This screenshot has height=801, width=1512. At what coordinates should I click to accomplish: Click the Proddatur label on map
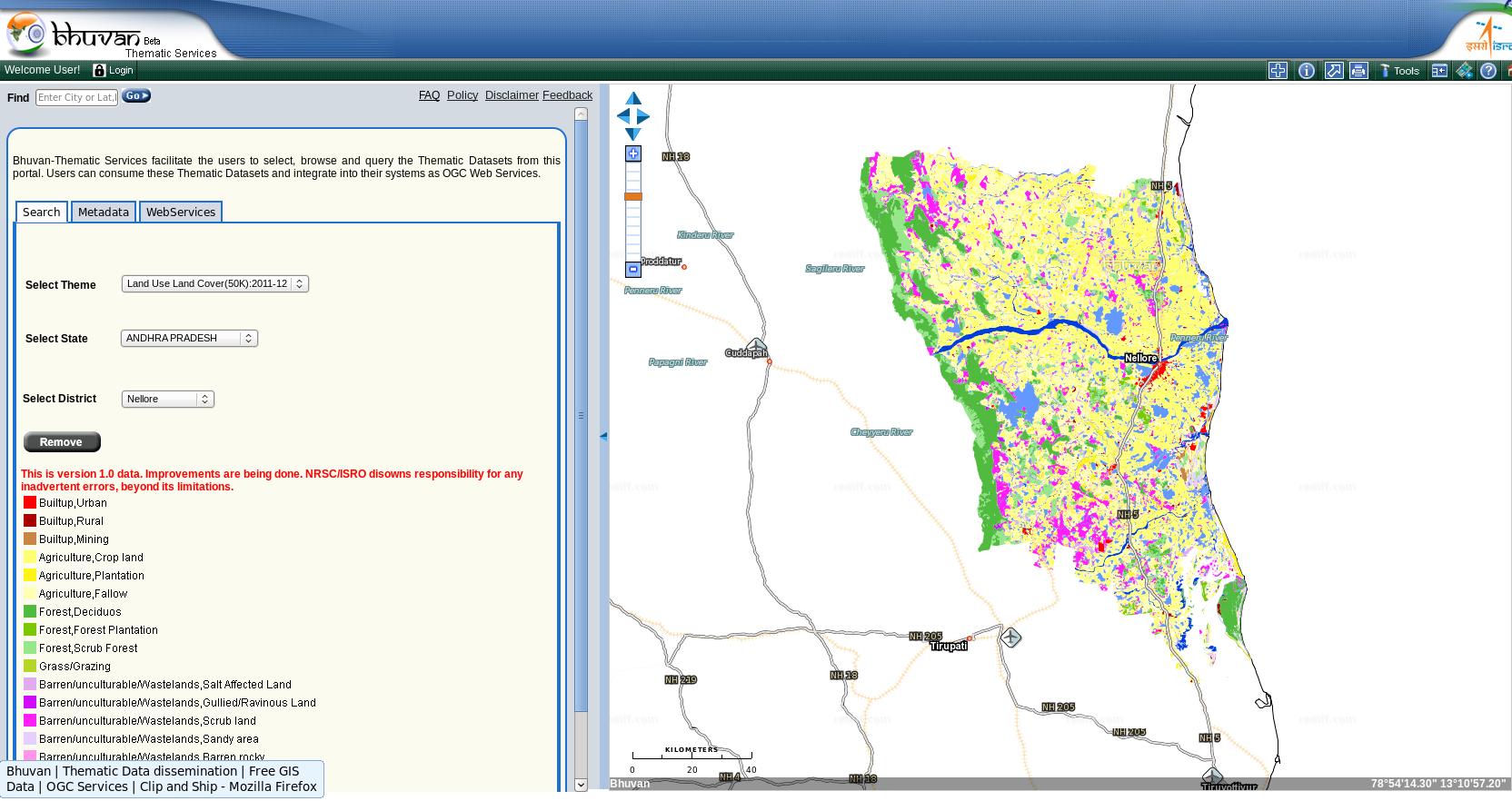tap(661, 262)
